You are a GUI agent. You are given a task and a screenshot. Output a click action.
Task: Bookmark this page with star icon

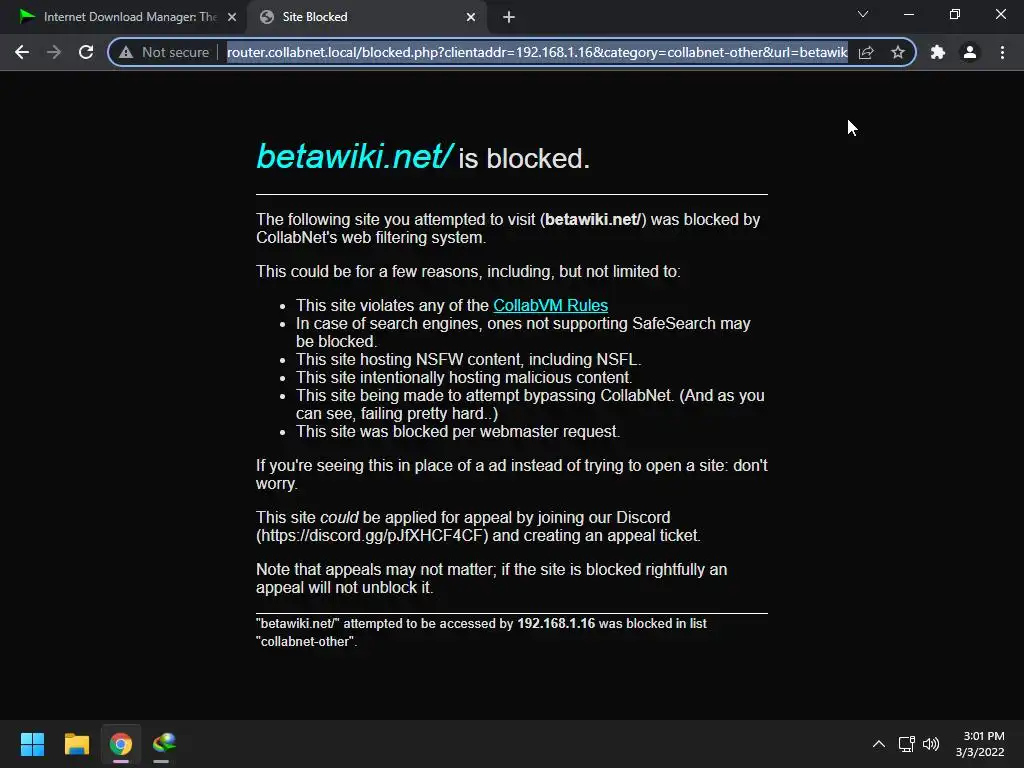click(898, 52)
